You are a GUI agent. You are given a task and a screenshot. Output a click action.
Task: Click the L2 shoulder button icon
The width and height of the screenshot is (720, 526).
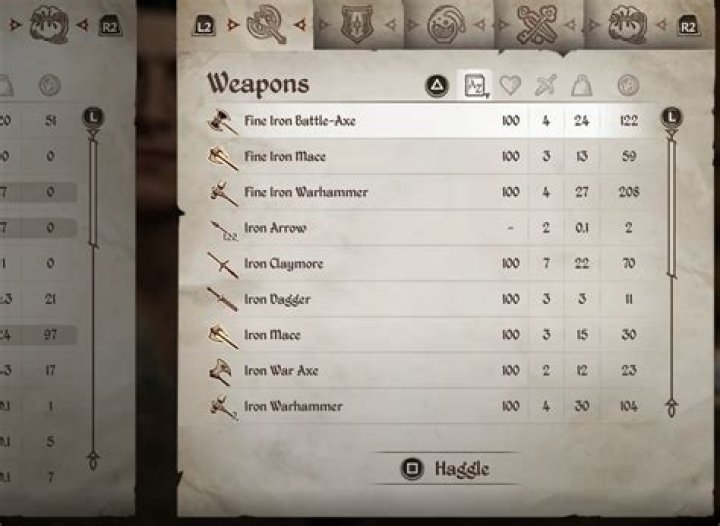tap(204, 25)
